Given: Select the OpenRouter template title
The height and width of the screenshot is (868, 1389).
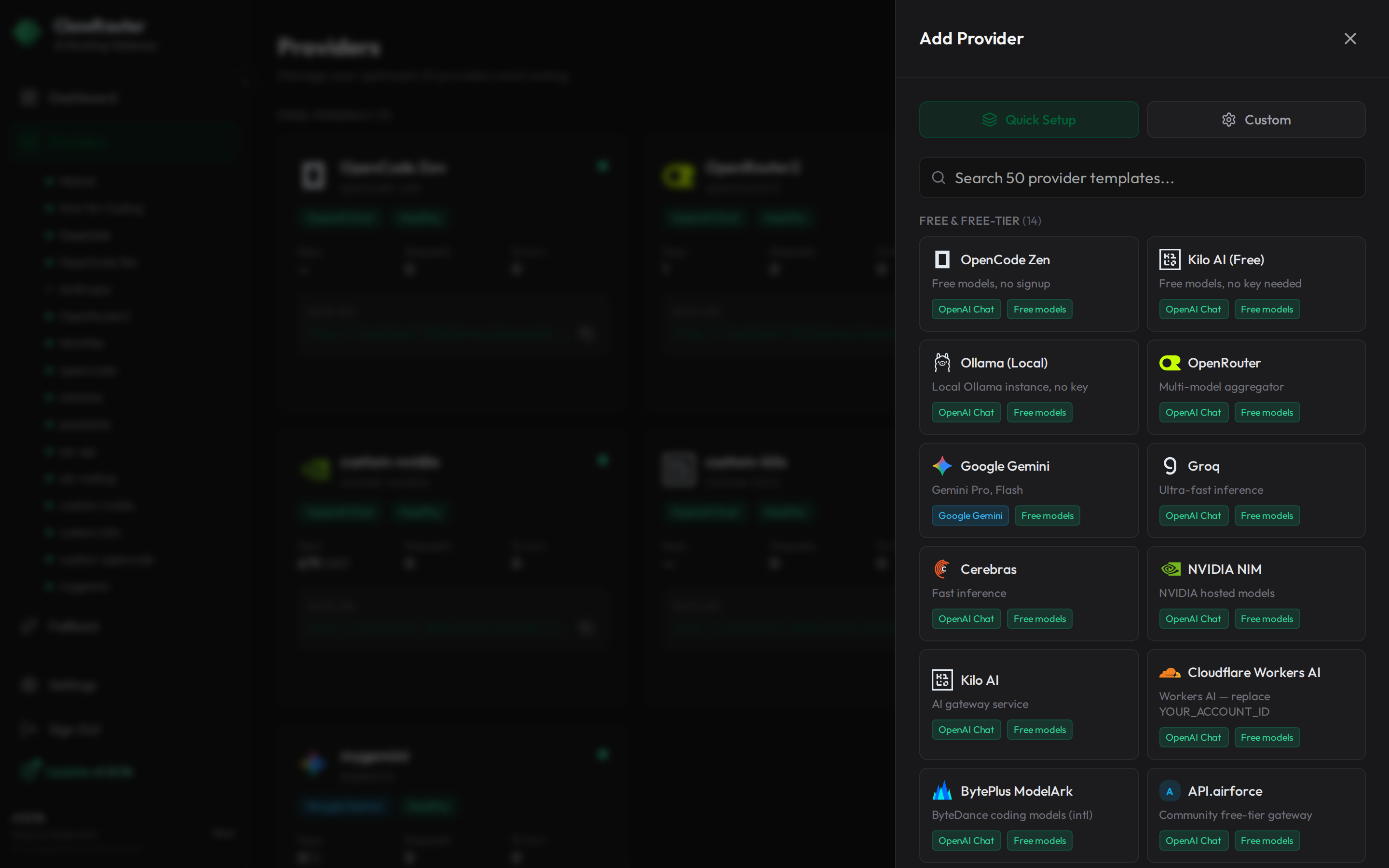Looking at the screenshot, I should 1224,363.
